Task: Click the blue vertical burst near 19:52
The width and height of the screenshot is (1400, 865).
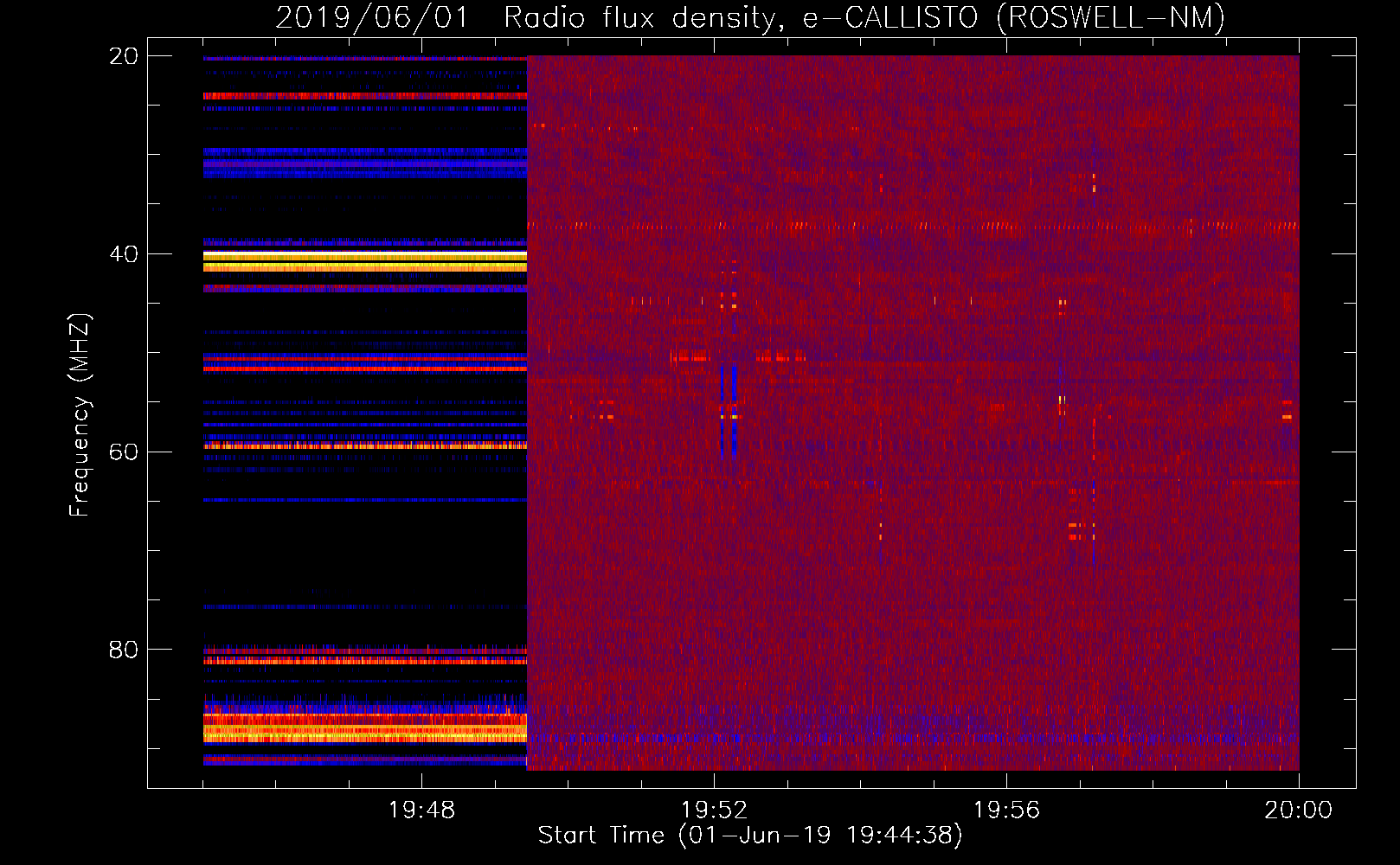Action: (x=734, y=411)
